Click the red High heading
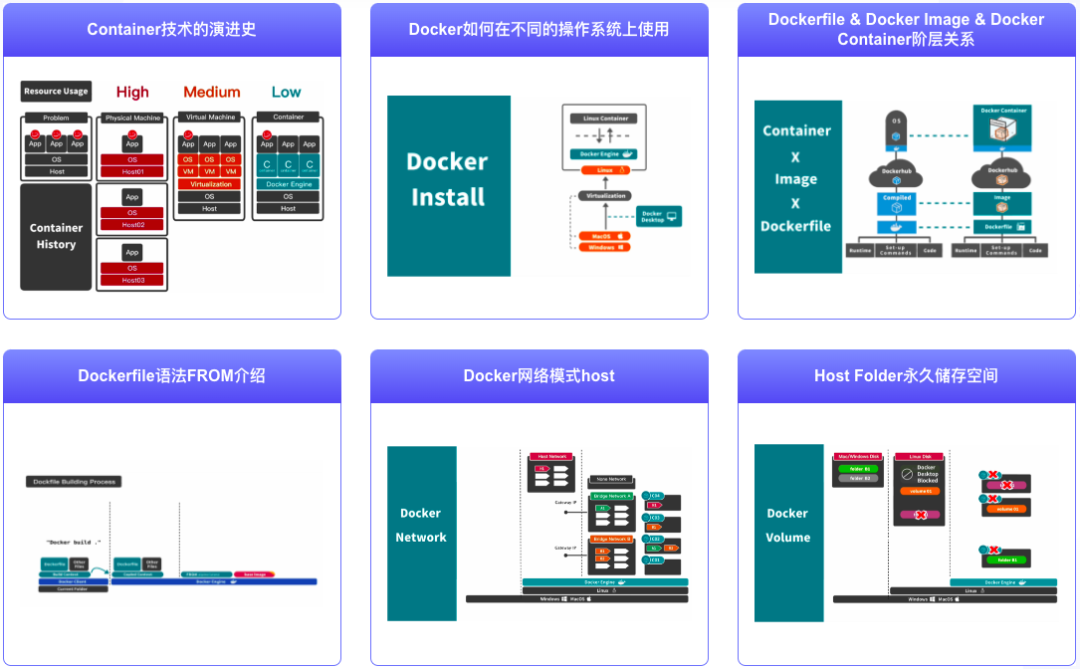The height and width of the screenshot is (669, 1080). pos(132,92)
